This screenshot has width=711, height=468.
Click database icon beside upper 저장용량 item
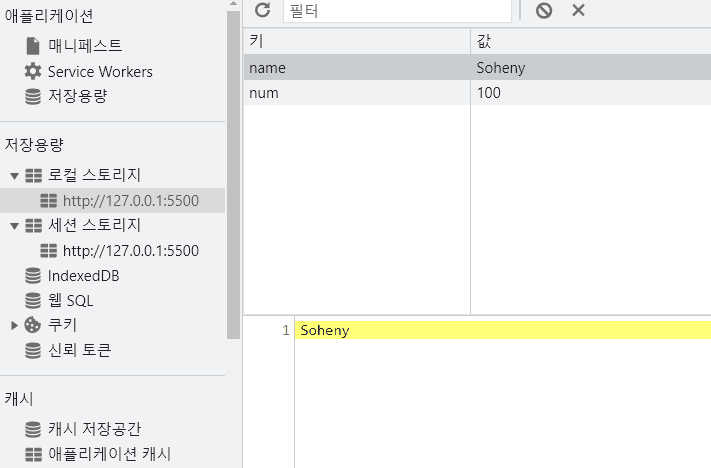(33, 96)
